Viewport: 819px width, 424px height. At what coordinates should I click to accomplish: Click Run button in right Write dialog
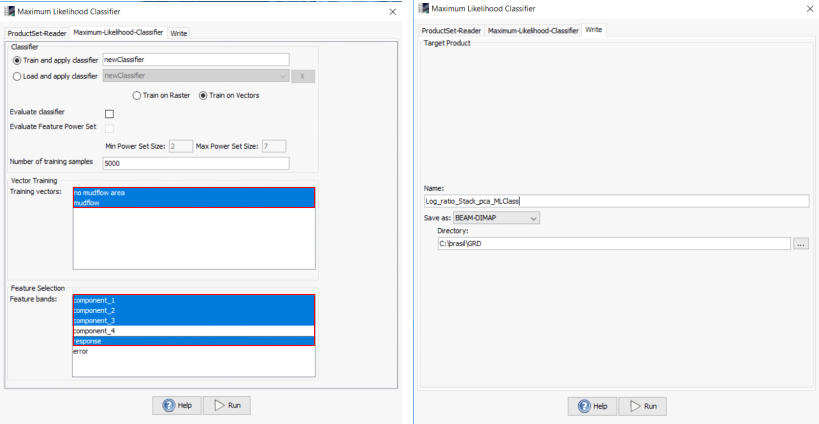(x=642, y=406)
